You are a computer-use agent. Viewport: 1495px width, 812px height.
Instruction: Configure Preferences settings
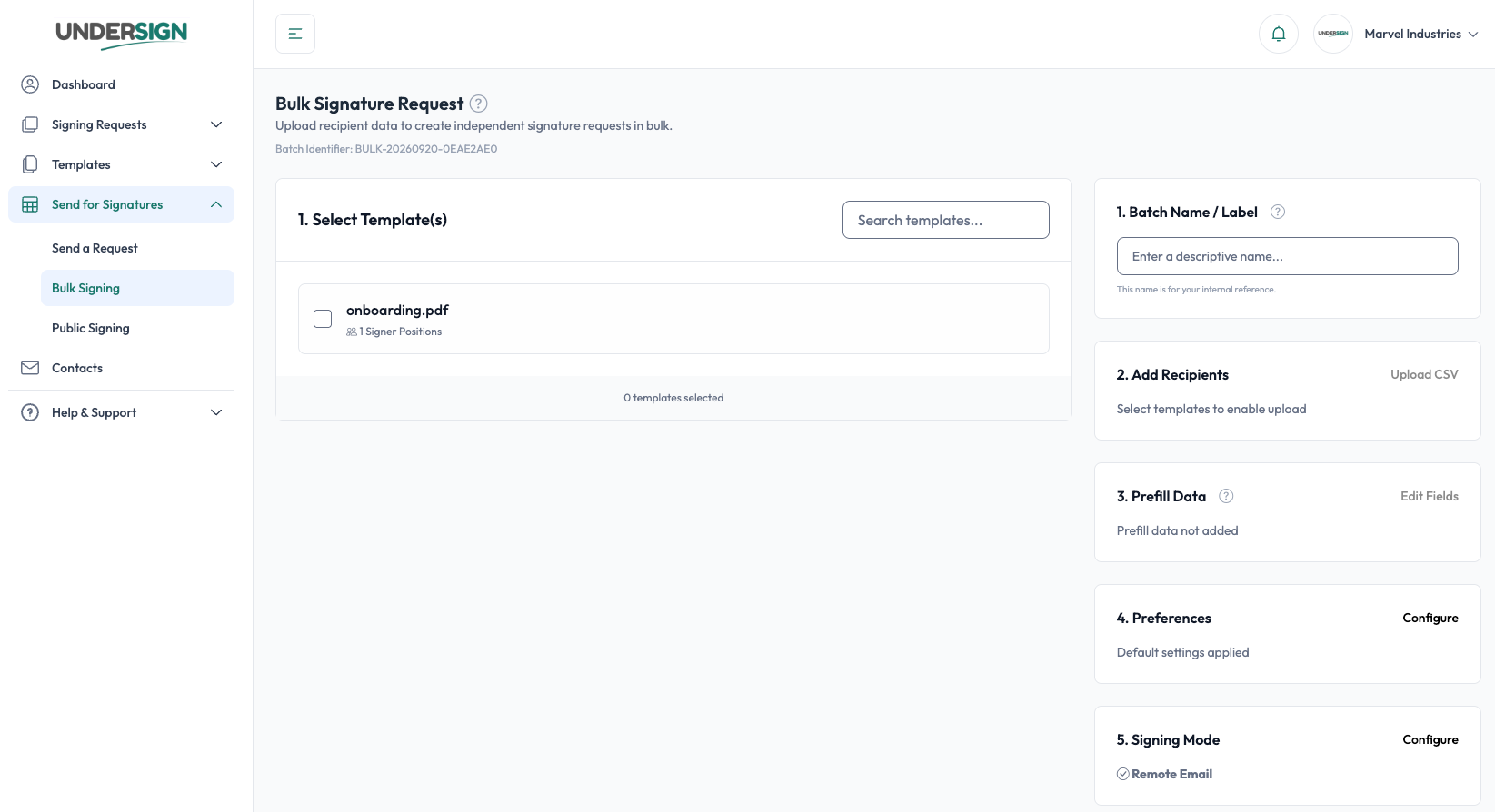point(1430,618)
